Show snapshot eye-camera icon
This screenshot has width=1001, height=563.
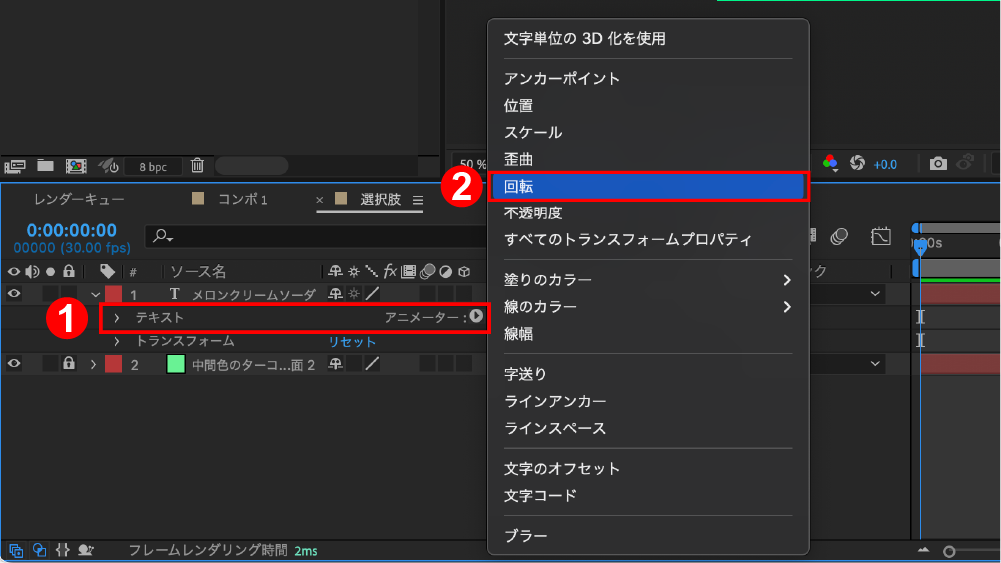(x=965, y=163)
